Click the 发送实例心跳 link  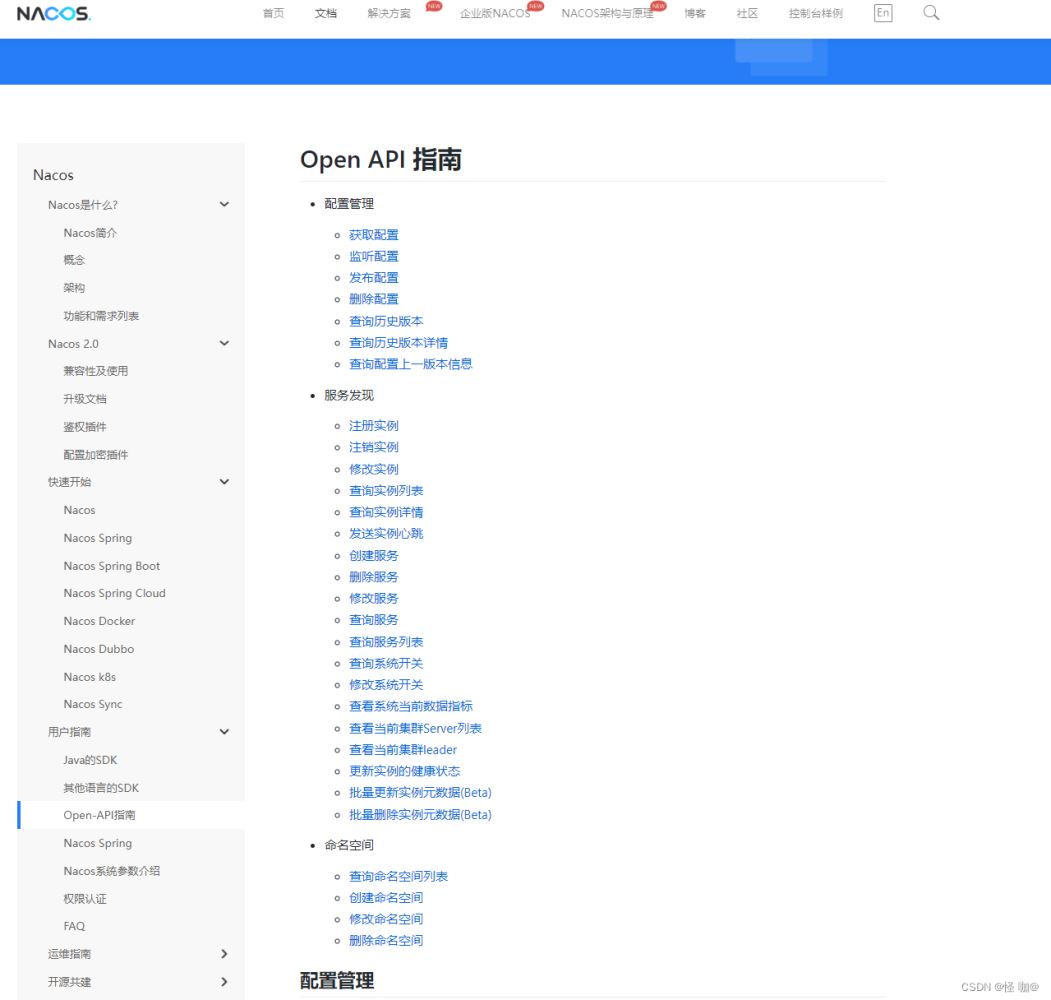pyautogui.click(x=385, y=534)
